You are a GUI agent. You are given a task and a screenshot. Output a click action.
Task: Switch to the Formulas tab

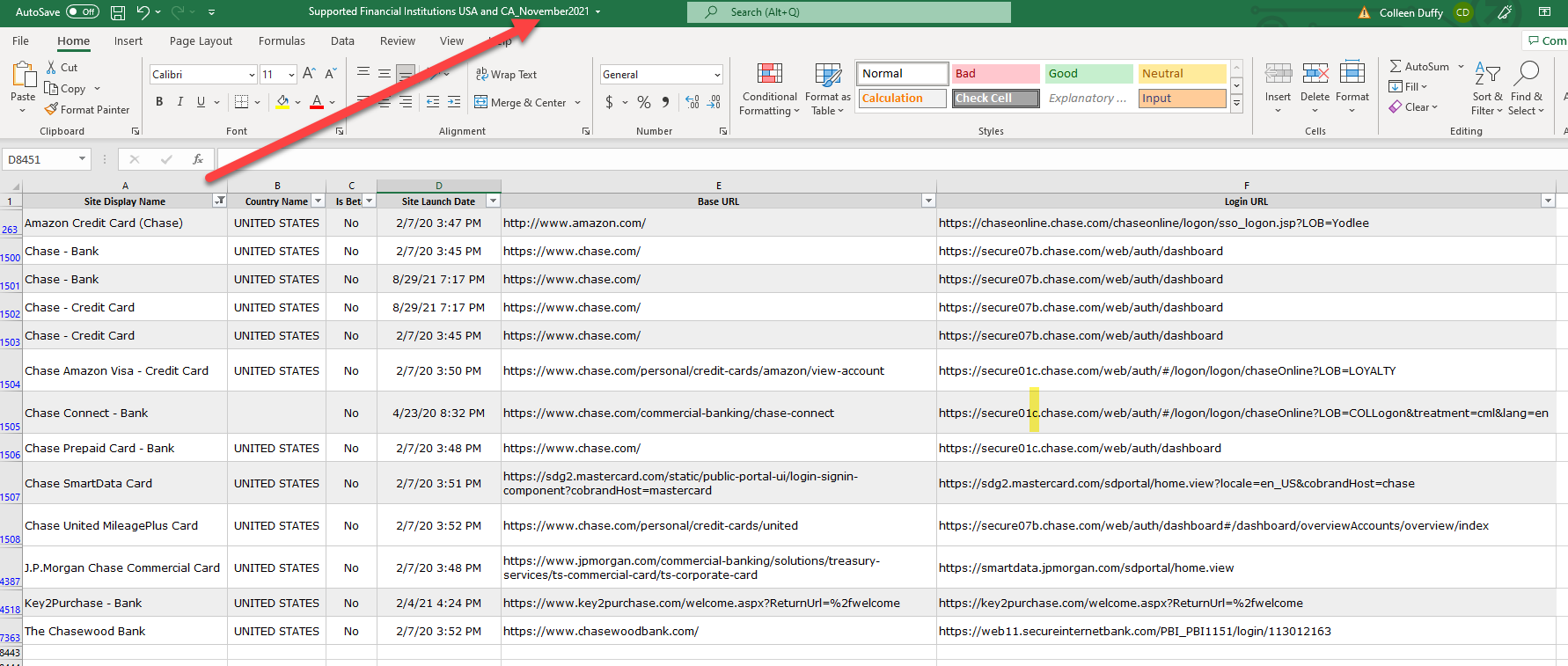coord(282,40)
